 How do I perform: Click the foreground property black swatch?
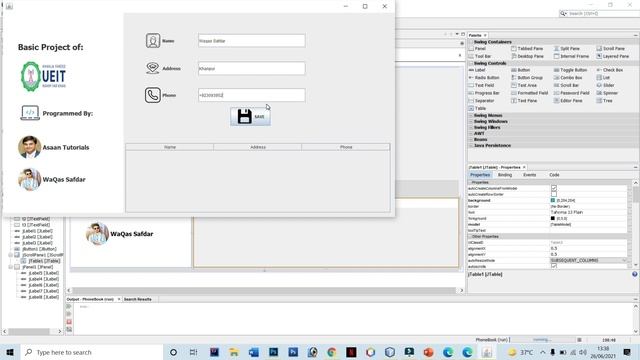coord(553,218)
